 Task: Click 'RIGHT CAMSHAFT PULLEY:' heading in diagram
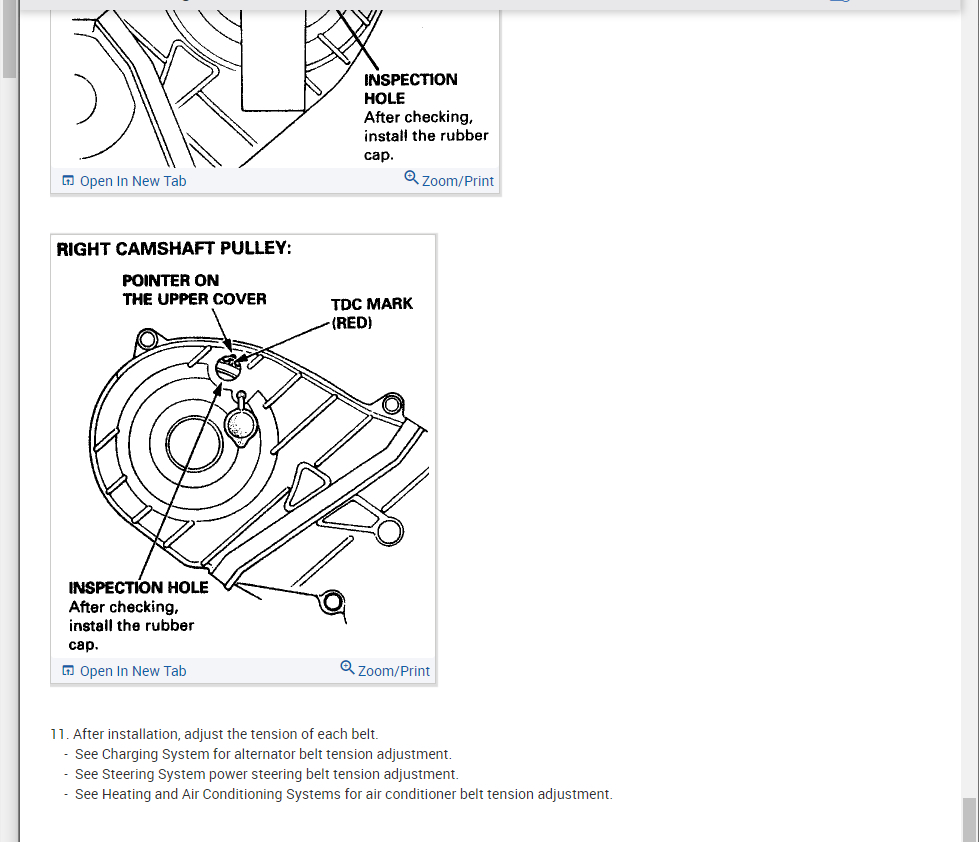click(174, 248)
